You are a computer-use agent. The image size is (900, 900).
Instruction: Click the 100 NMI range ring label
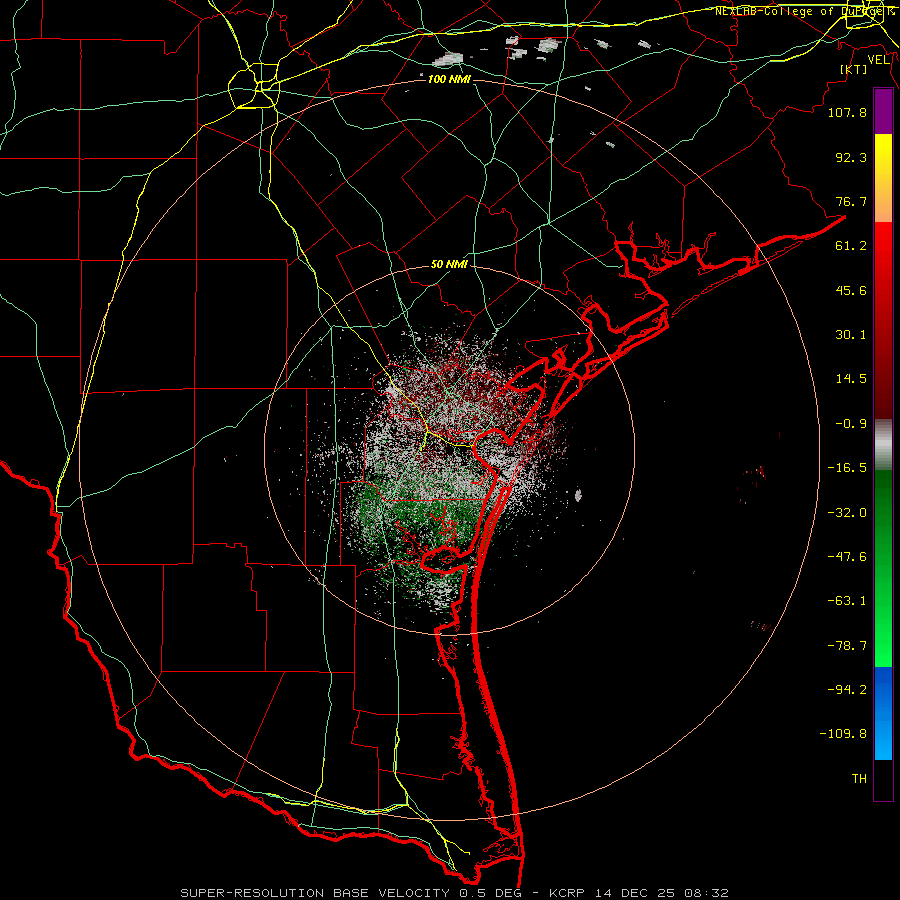(449, 79)
